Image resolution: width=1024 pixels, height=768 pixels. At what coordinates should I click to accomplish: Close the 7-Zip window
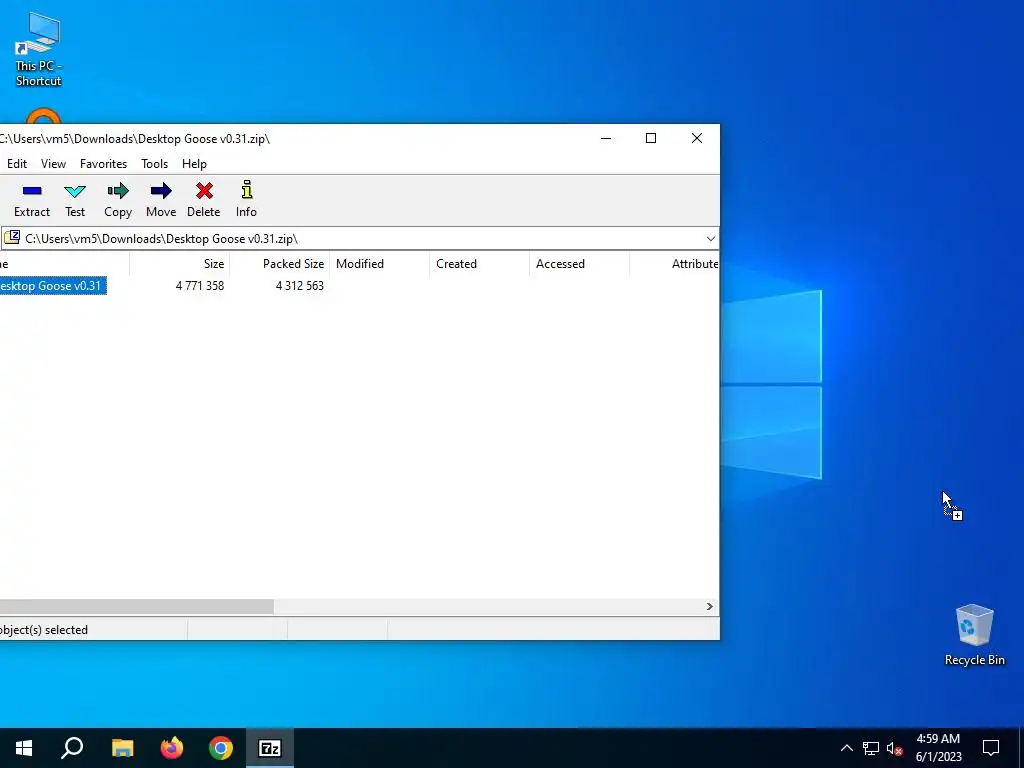[x=697, y=138]
